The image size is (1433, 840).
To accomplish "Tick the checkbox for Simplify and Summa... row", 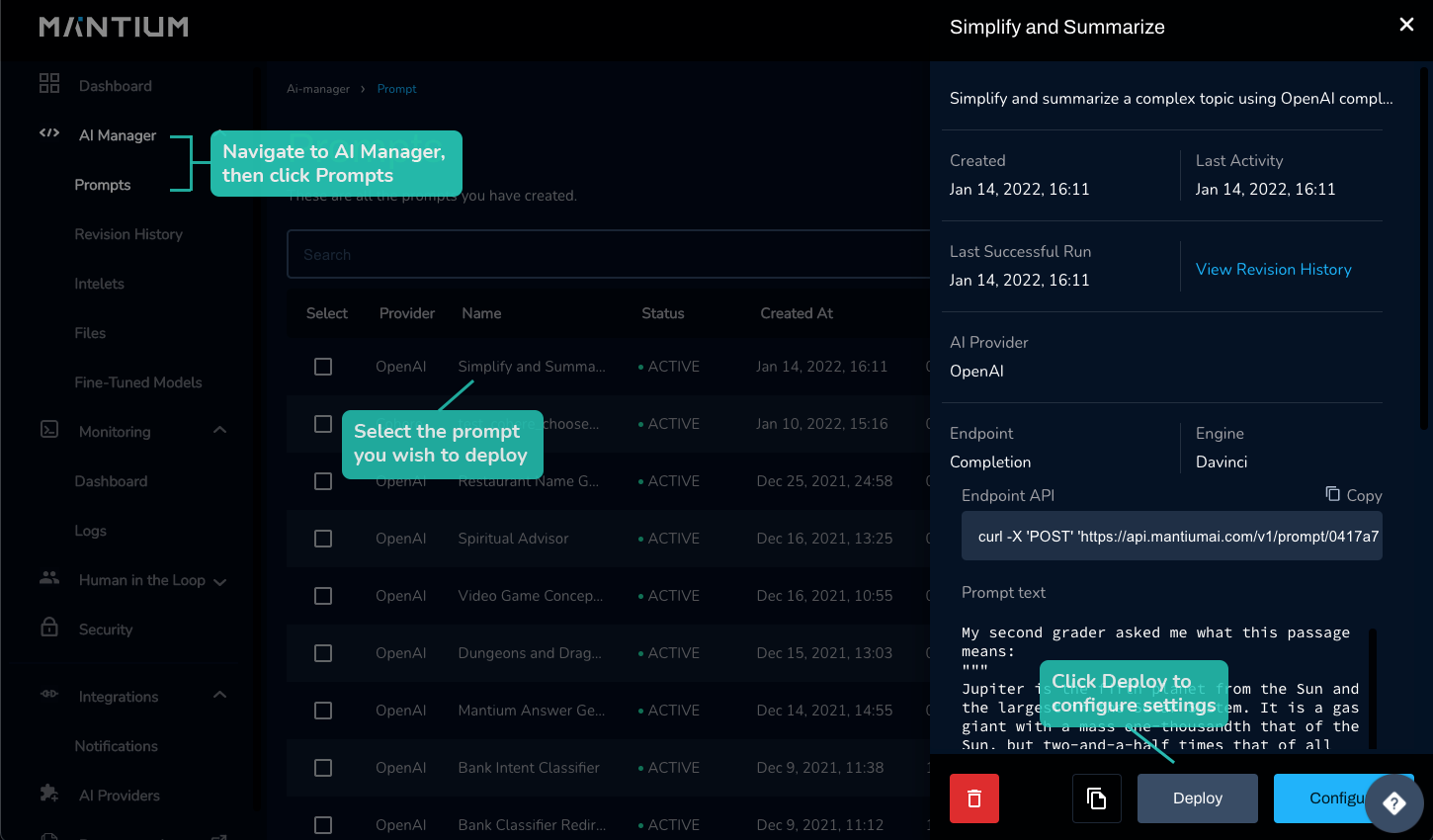I will point(323,367).
